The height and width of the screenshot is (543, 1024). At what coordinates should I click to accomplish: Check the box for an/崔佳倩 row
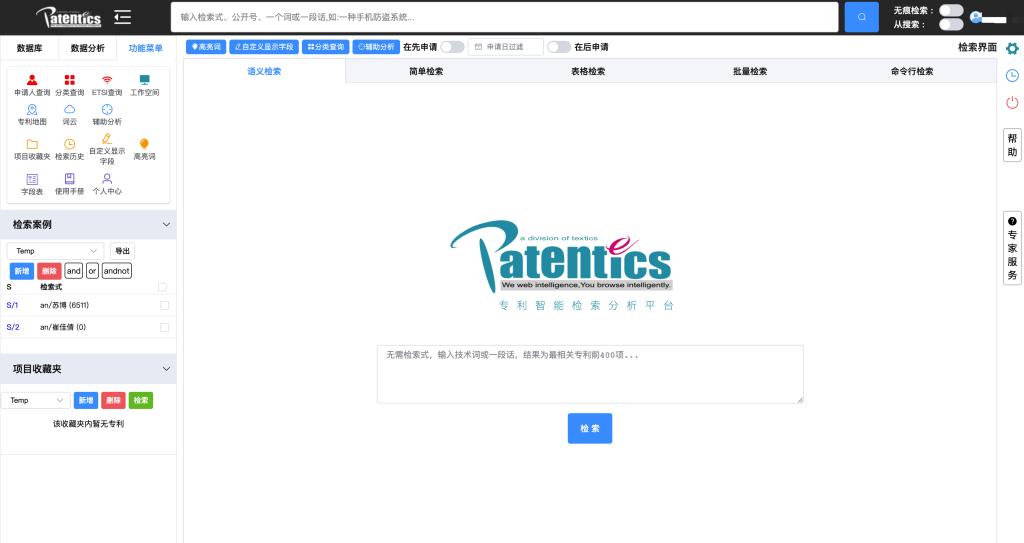(165, 327)
